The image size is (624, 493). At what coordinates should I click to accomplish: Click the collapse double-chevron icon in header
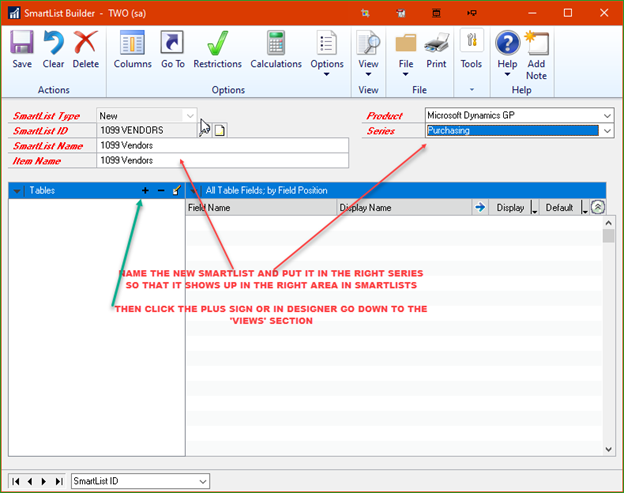tap(598, 207)
